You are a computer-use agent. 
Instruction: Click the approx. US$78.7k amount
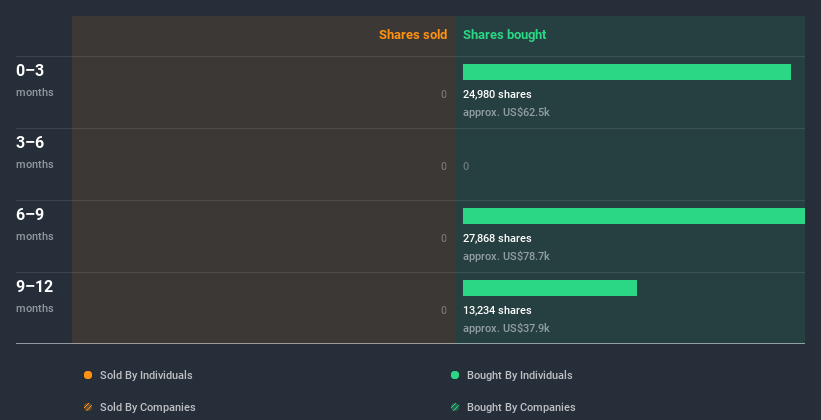(x=506, y=256)
